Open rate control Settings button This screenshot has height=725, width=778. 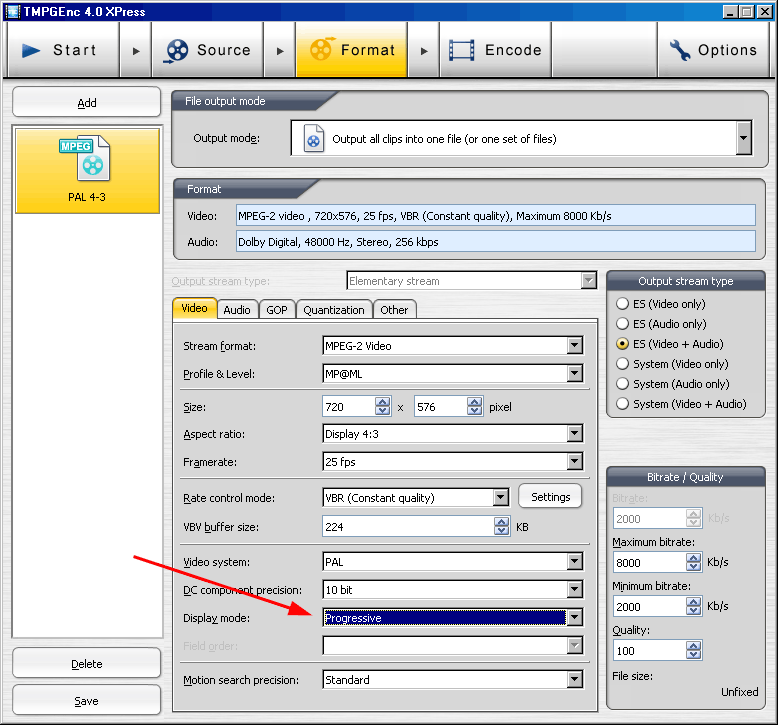tap(550, 497)
